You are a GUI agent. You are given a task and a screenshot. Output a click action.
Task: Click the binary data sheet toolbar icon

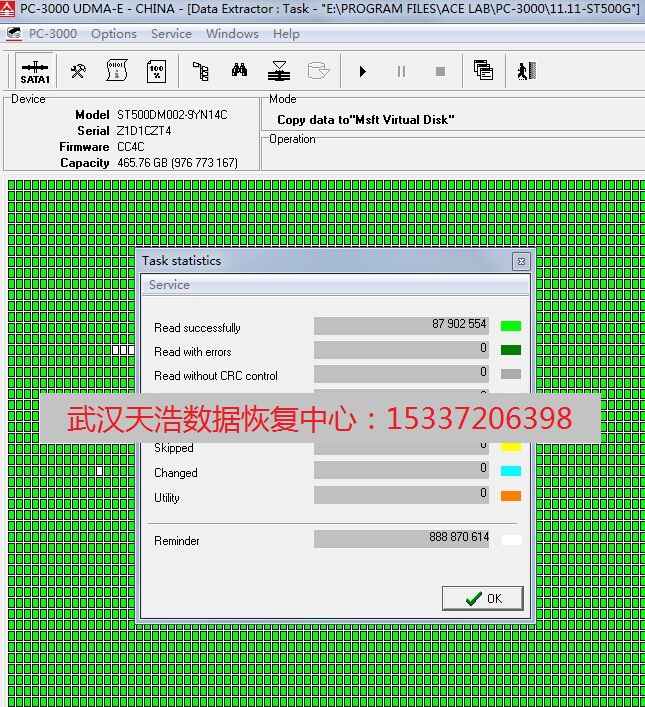tap(117, 72)
